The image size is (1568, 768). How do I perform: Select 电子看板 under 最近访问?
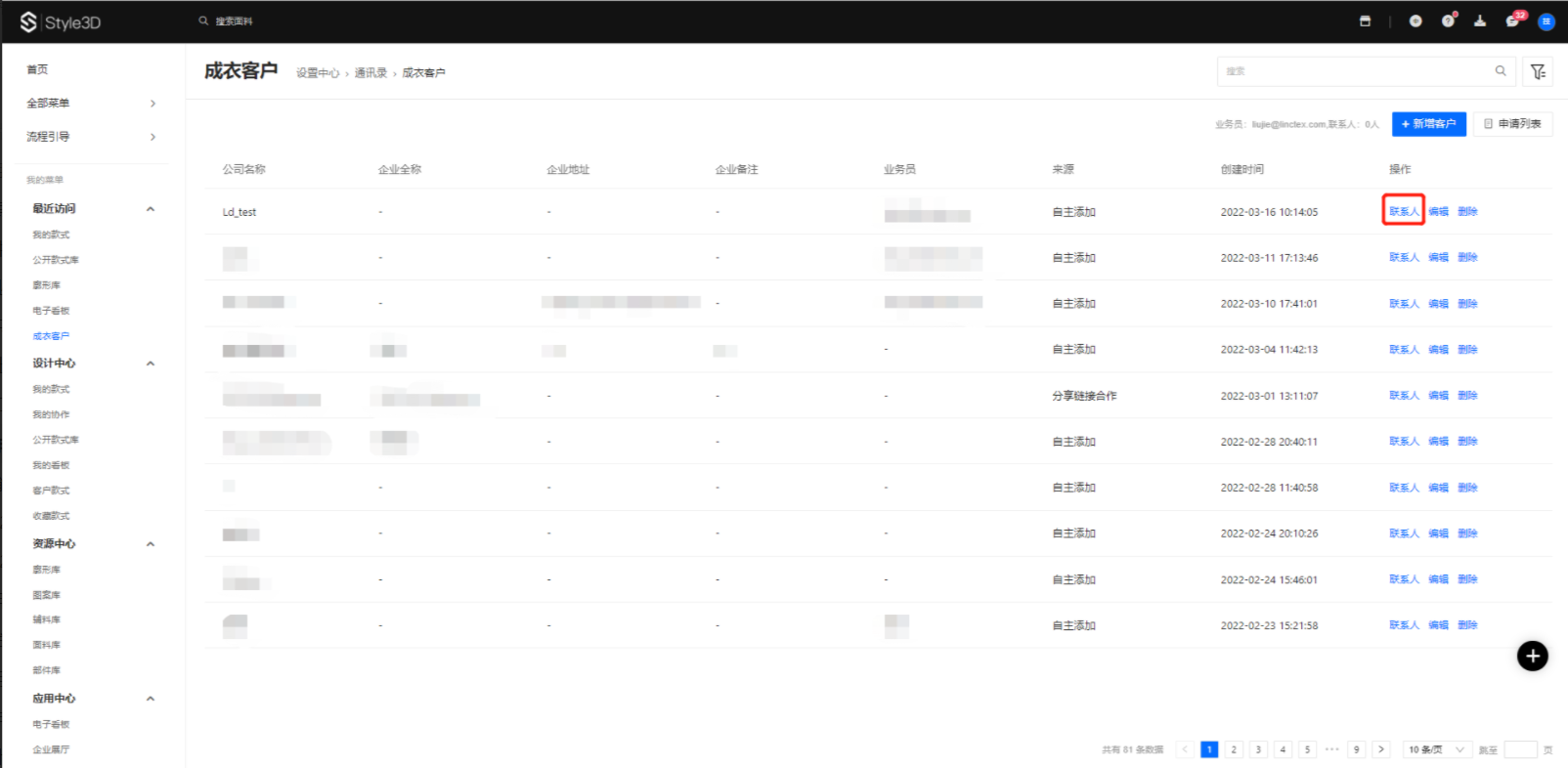[51, 311]
